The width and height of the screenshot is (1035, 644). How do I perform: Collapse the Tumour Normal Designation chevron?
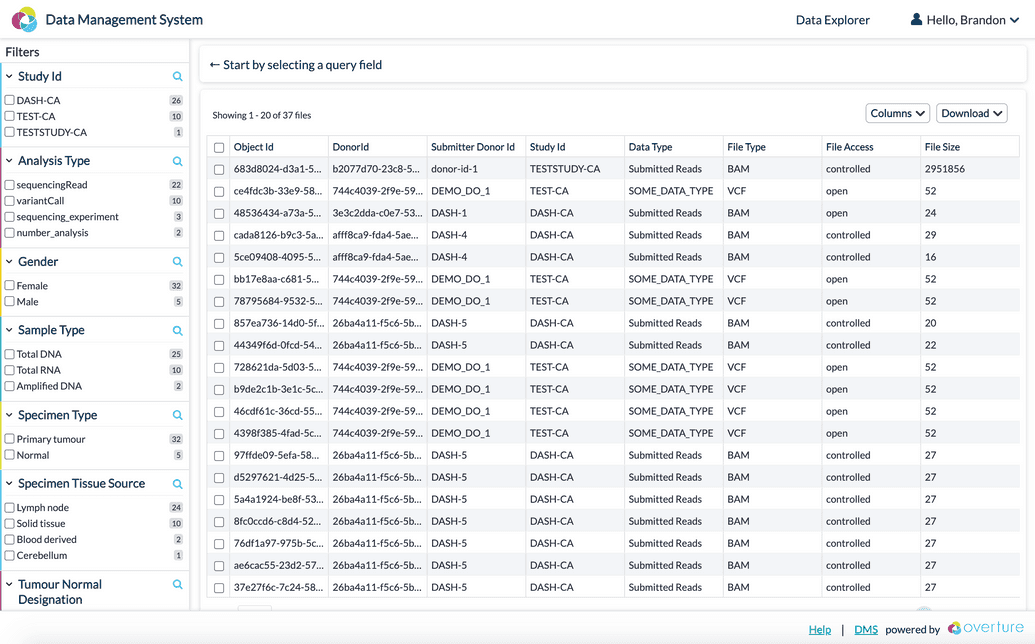[9, 585]
